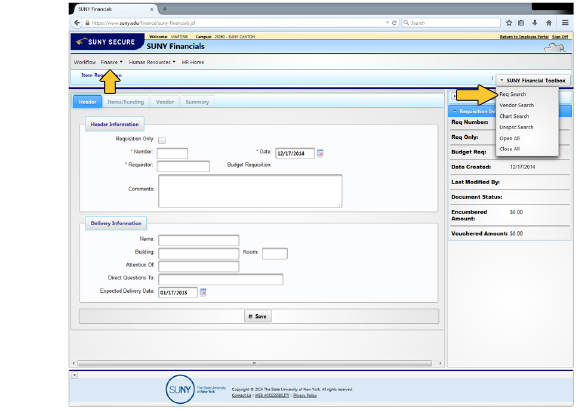Click the horizontal scrollbar's right arrow
Viewport: 580px width, 410px height.
pyautogui.click(x=440, y=363)
